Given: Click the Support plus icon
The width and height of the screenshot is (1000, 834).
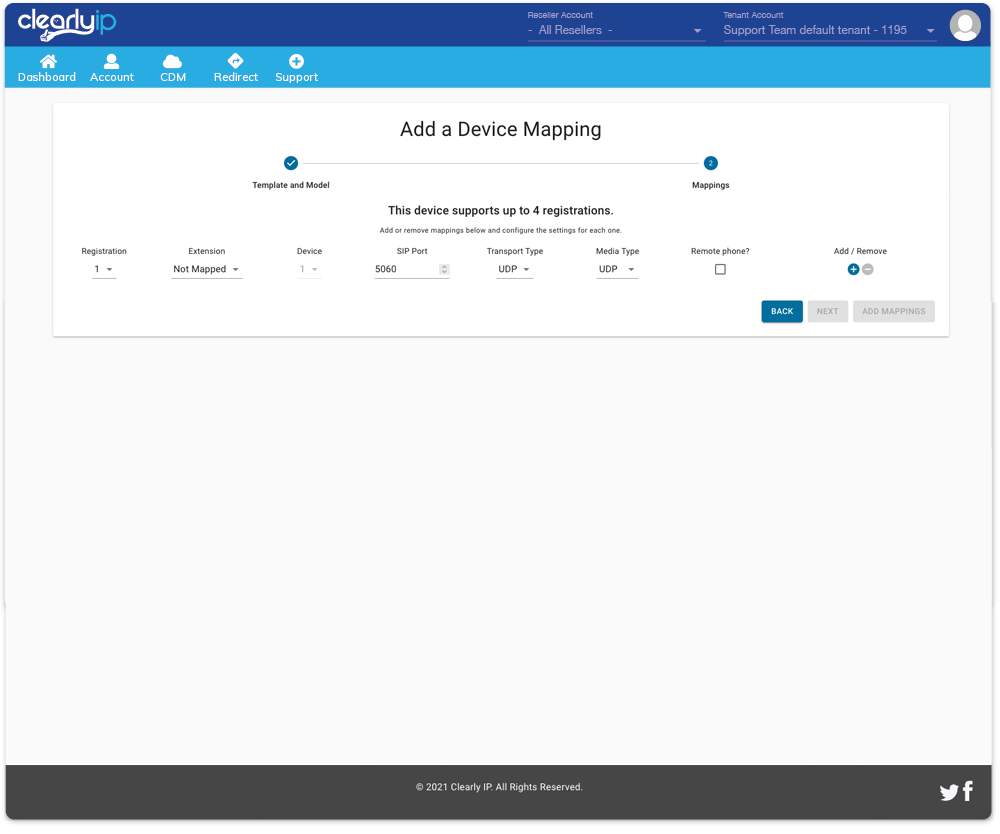Looking at the screenshot, I should coord(296,62).
